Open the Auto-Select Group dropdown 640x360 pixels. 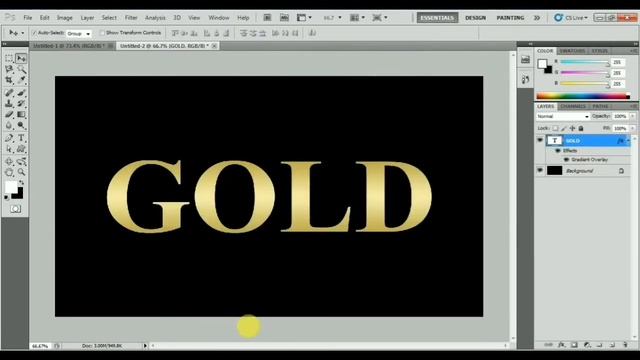click(79, 33)
